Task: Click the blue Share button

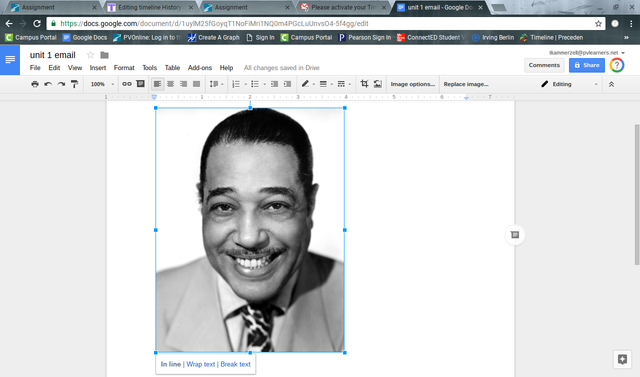Action: (587, 65)
